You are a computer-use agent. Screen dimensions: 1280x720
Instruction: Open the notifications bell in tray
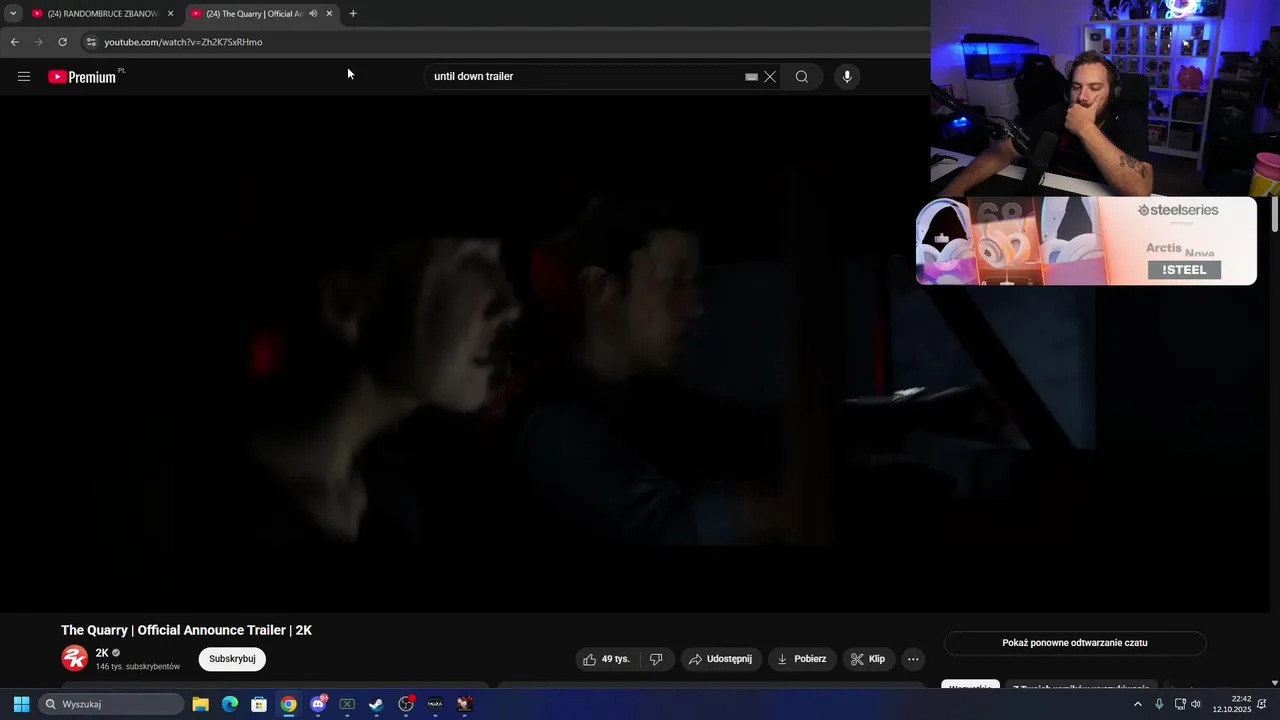pos(1262,704)
